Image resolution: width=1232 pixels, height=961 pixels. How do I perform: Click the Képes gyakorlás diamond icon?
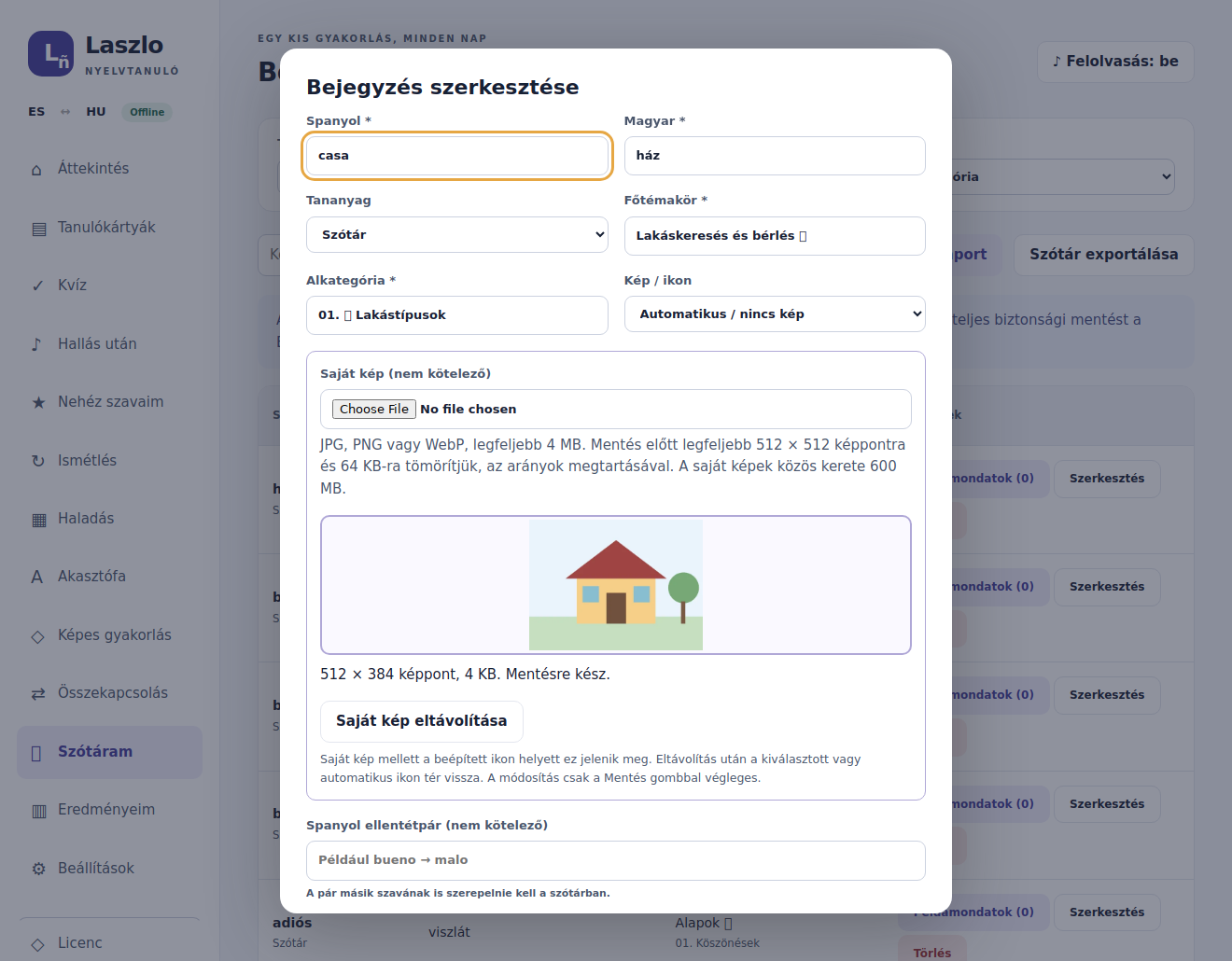click(x=38, y=636)
